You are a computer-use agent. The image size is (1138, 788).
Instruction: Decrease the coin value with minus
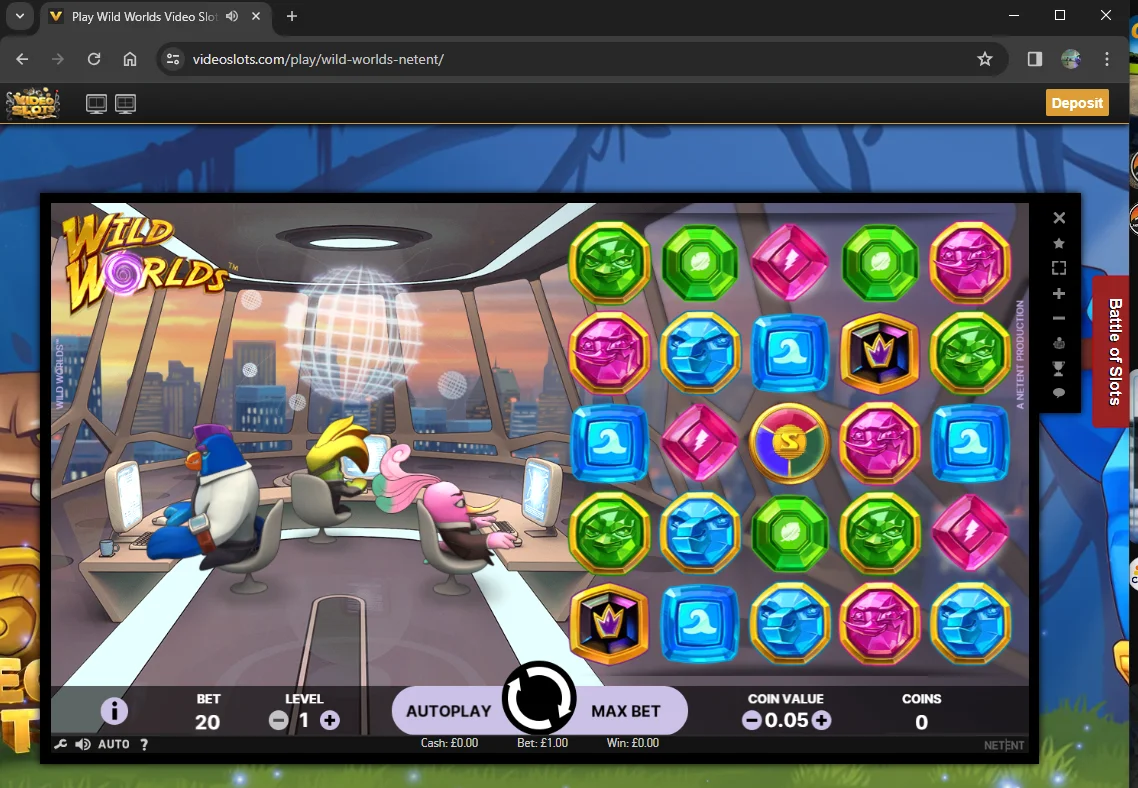[752, 721]
